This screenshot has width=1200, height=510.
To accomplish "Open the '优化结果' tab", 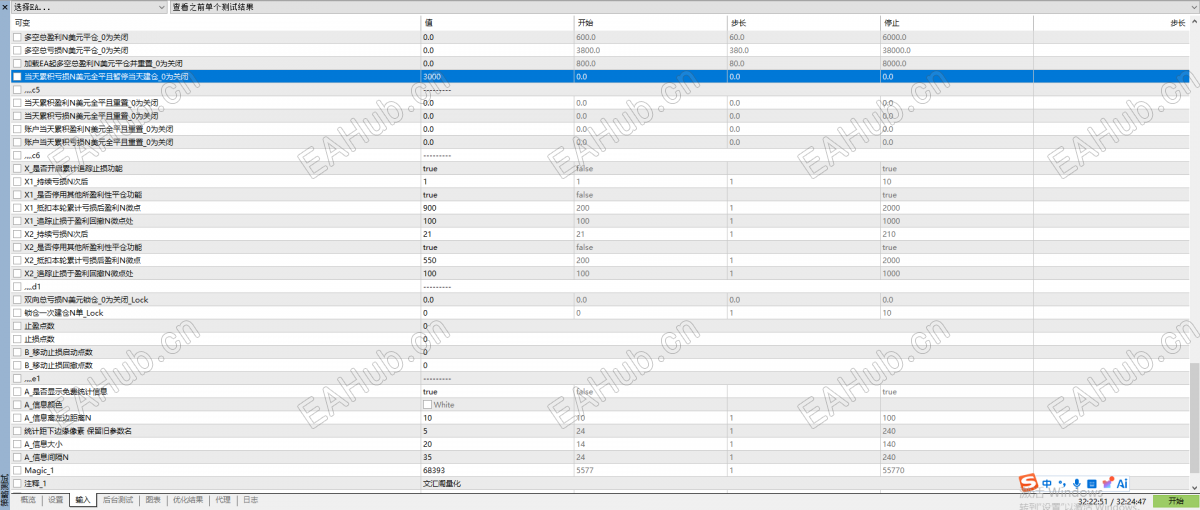I will [189, 500].
